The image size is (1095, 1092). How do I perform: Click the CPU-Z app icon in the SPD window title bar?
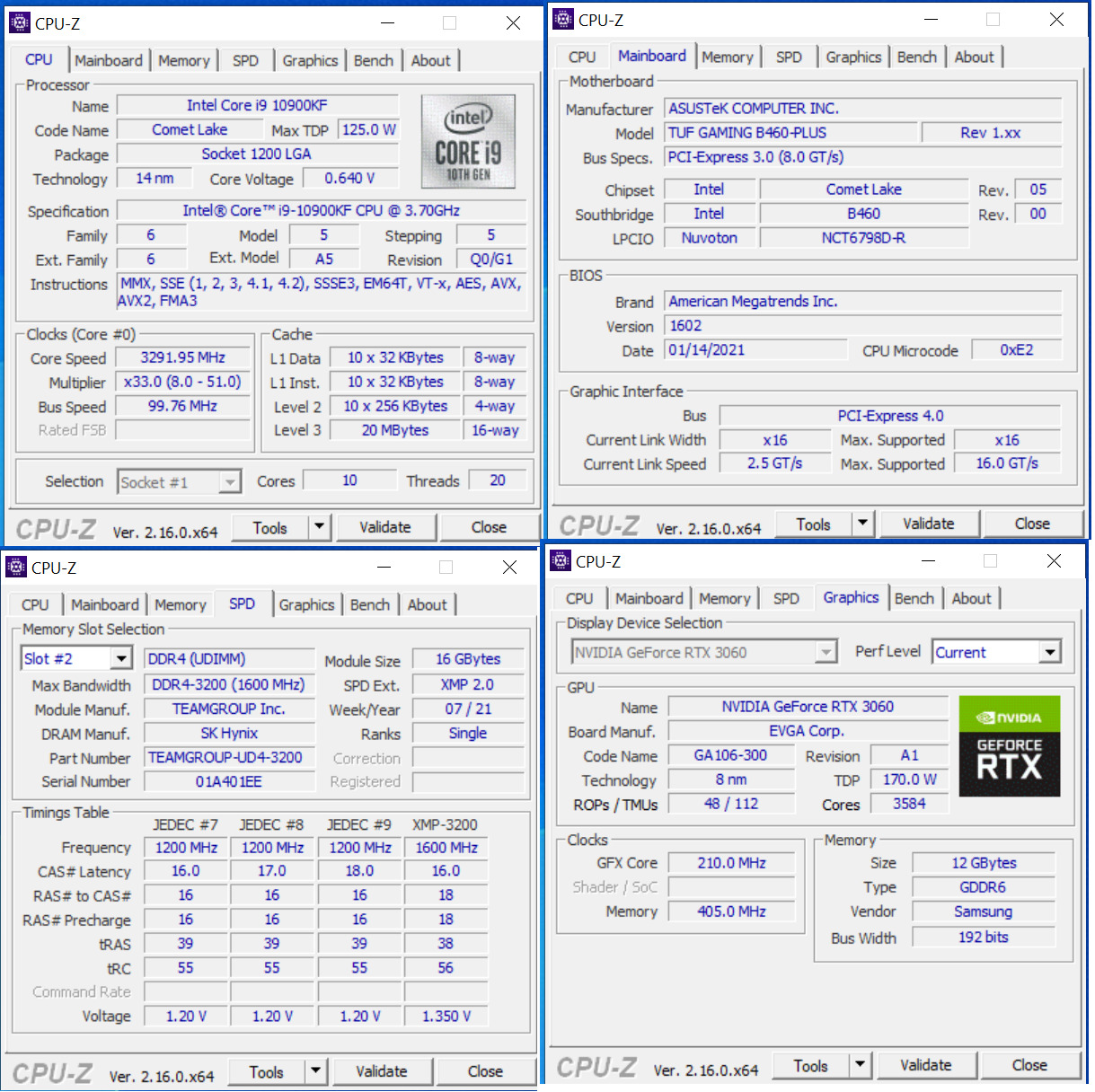pos(16,567)
